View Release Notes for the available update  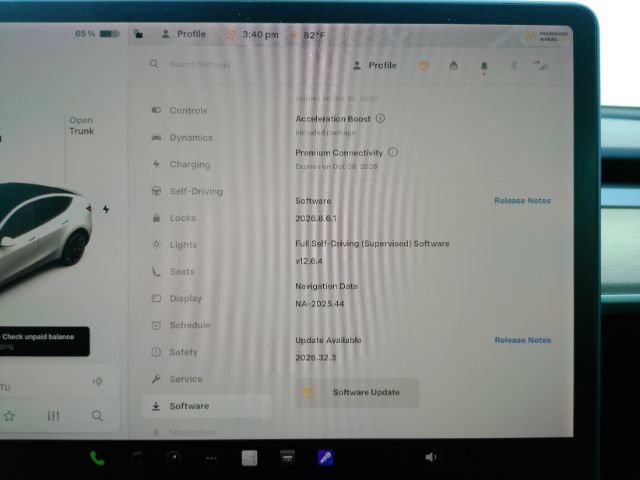tap(522, 340)
